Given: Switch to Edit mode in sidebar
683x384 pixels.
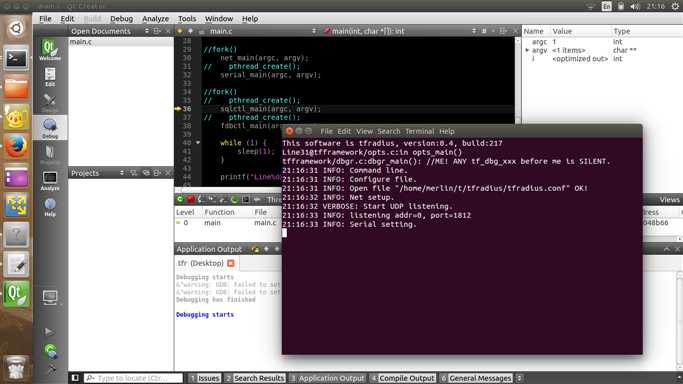Looking at the screenshot, I should tap(50, 77).
